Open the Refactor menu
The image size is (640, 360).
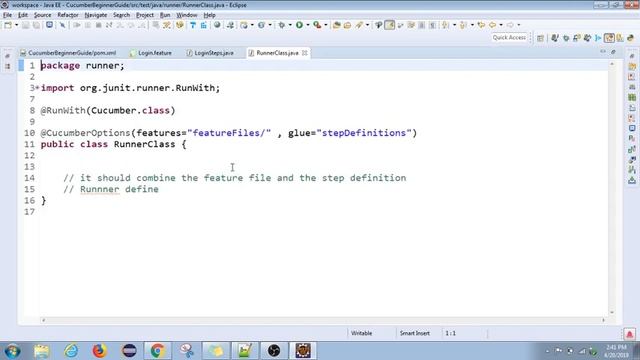(68, 15)
